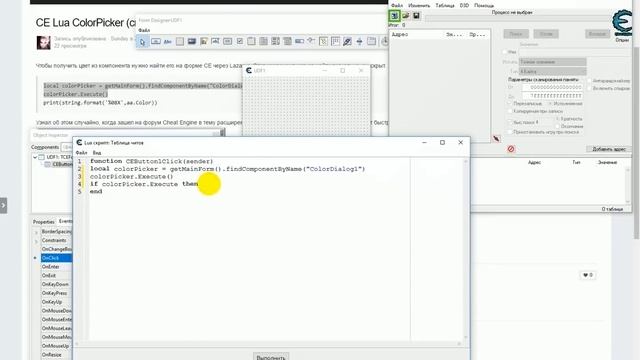The image size is (640, 360).
Task: Toggle the Копируемая при записи checkbox
Action: [509, 111]
